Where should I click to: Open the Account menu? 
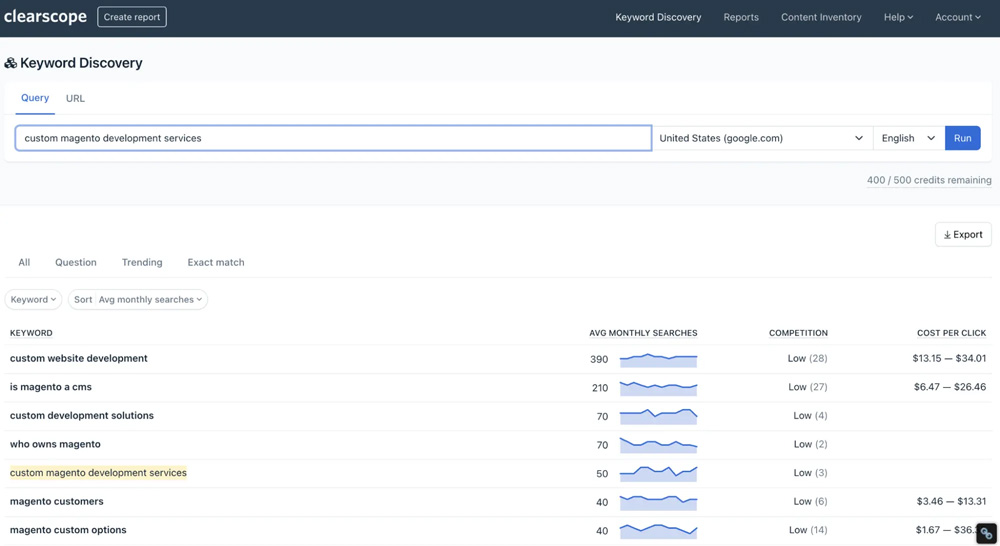pos(957,17)
